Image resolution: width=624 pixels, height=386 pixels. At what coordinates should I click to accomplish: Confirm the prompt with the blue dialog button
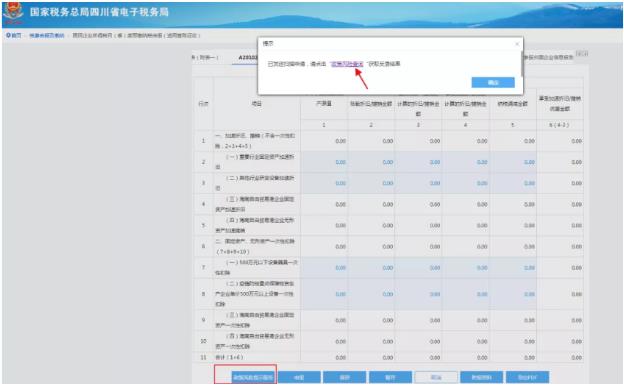point(493,82)
